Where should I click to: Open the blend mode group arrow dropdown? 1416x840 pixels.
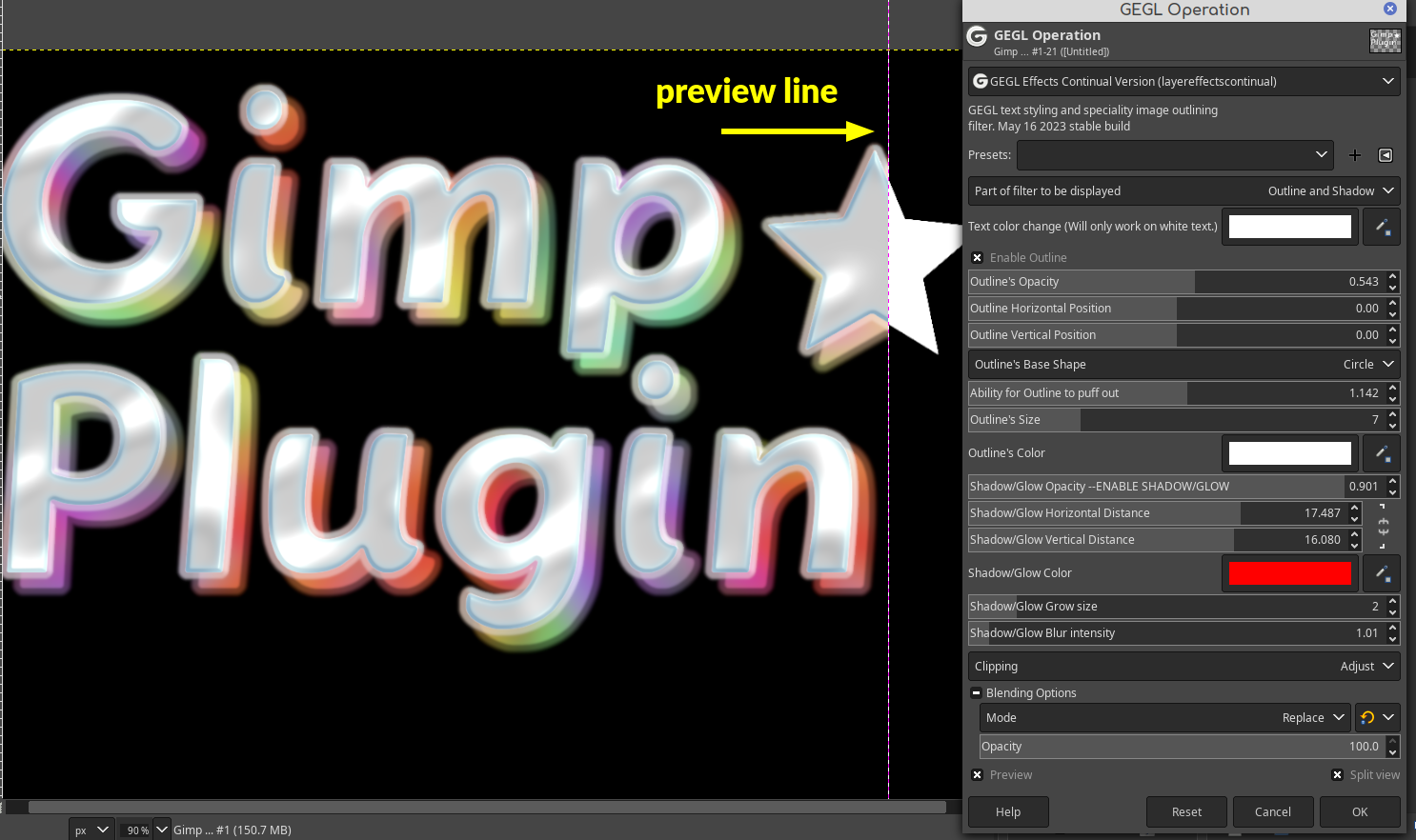(1388, 718)
